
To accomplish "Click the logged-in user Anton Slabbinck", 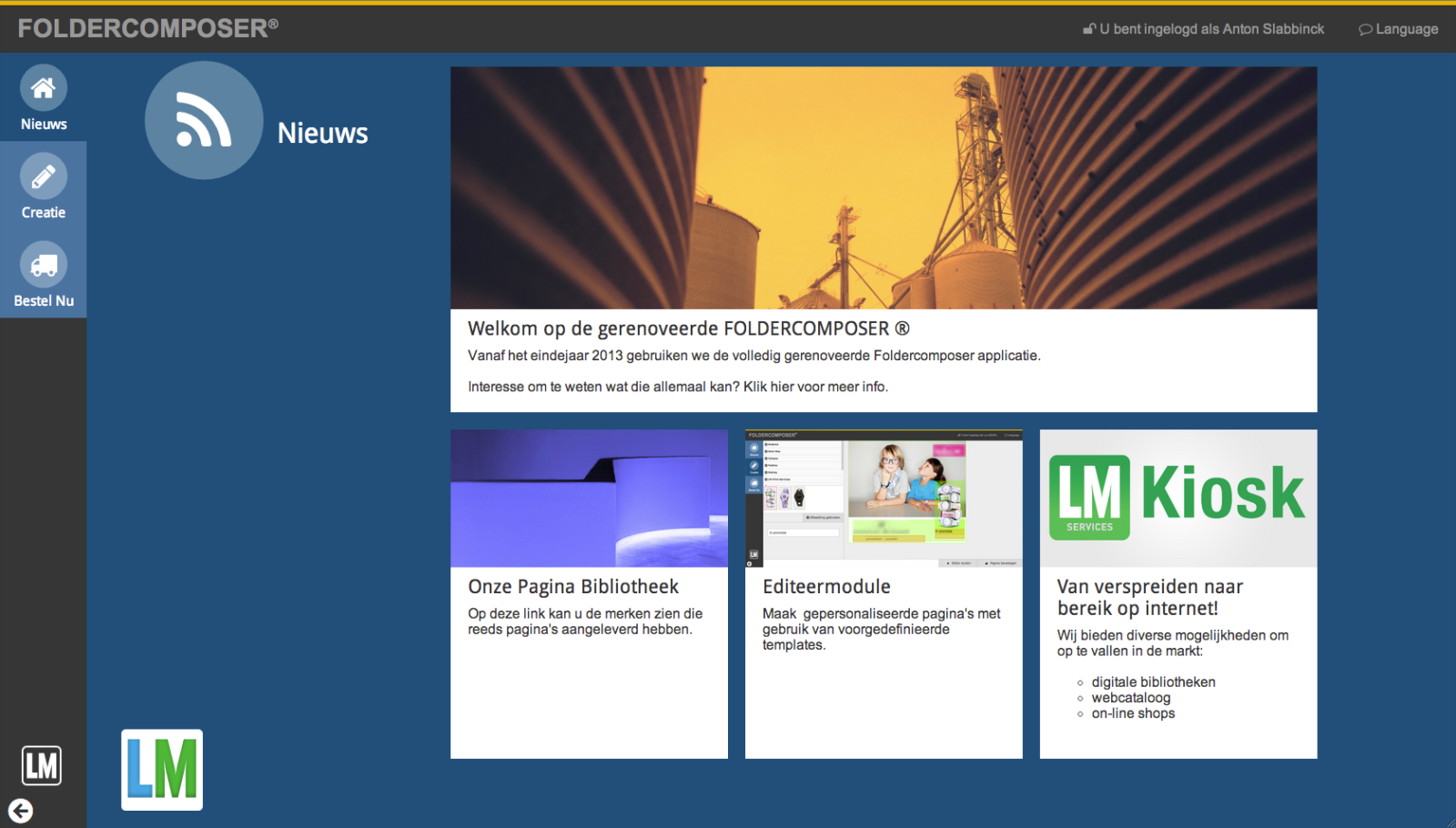I will point(1203,29).
